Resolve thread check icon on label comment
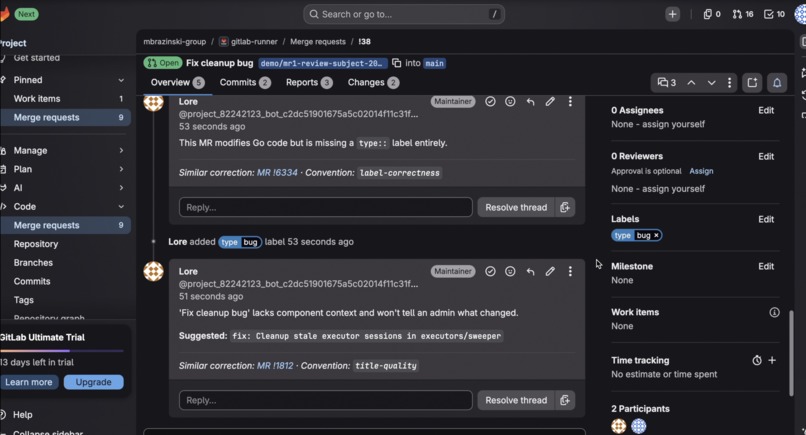 (490, 102)
